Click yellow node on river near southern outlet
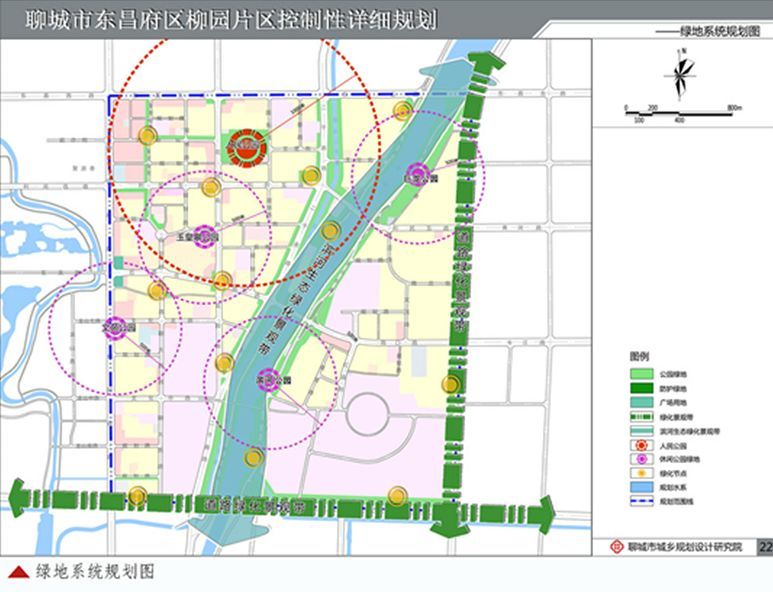Viewport: 773px width, 592px height. click(x=253, y=458)
